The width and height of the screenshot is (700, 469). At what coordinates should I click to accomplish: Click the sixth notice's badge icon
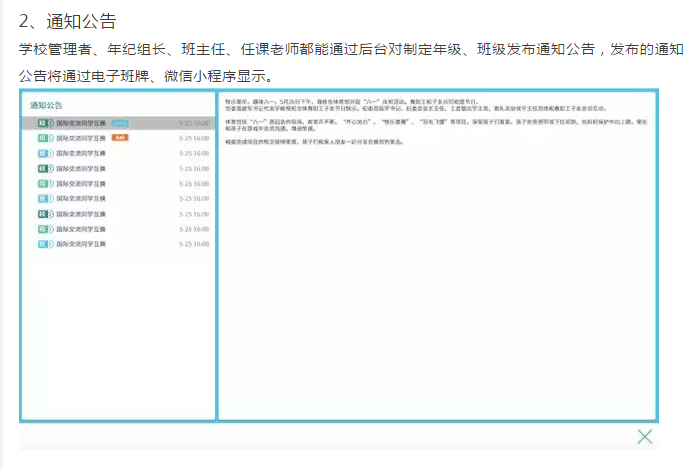pyautogui.click(x=42, y=198)
